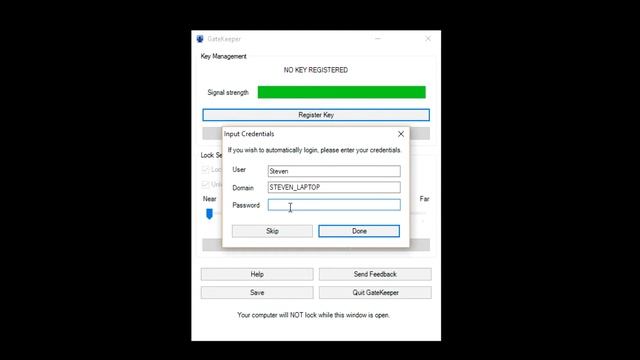Screen dimensions: 640x360
Task: Click Send Feedback button
Action: tap(375, 274)
